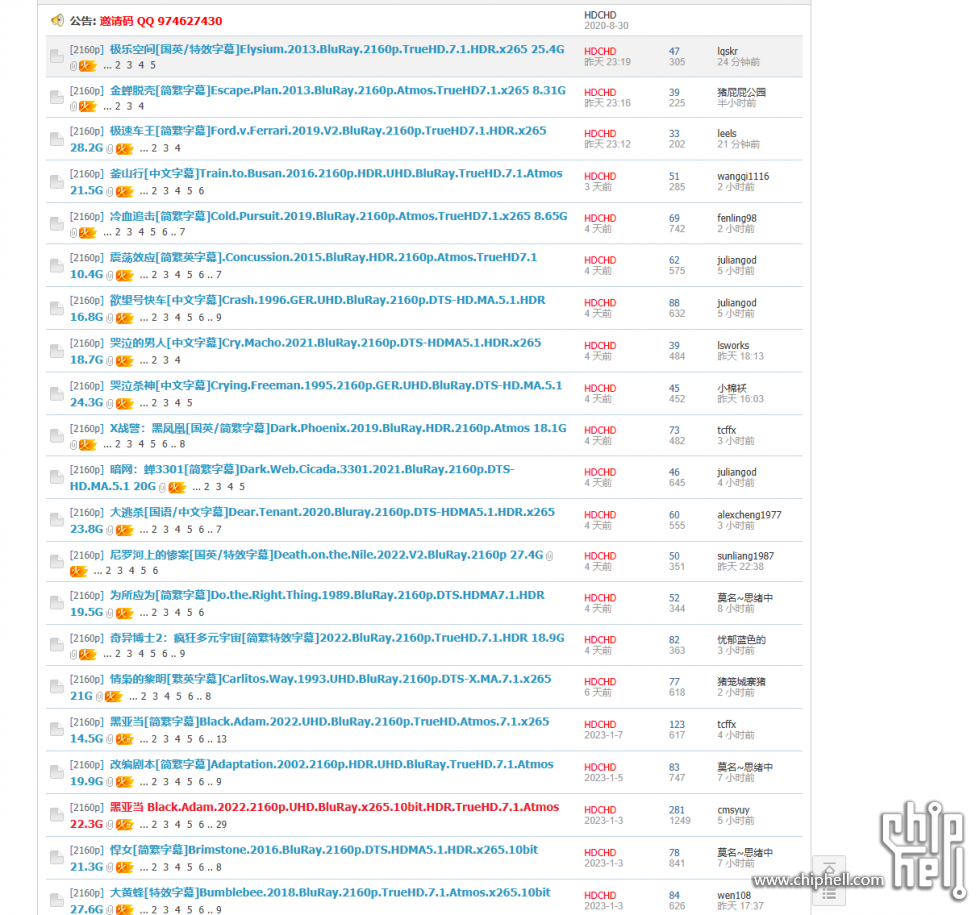Open last poster wangqi1116 profile

tap(743, 176)
